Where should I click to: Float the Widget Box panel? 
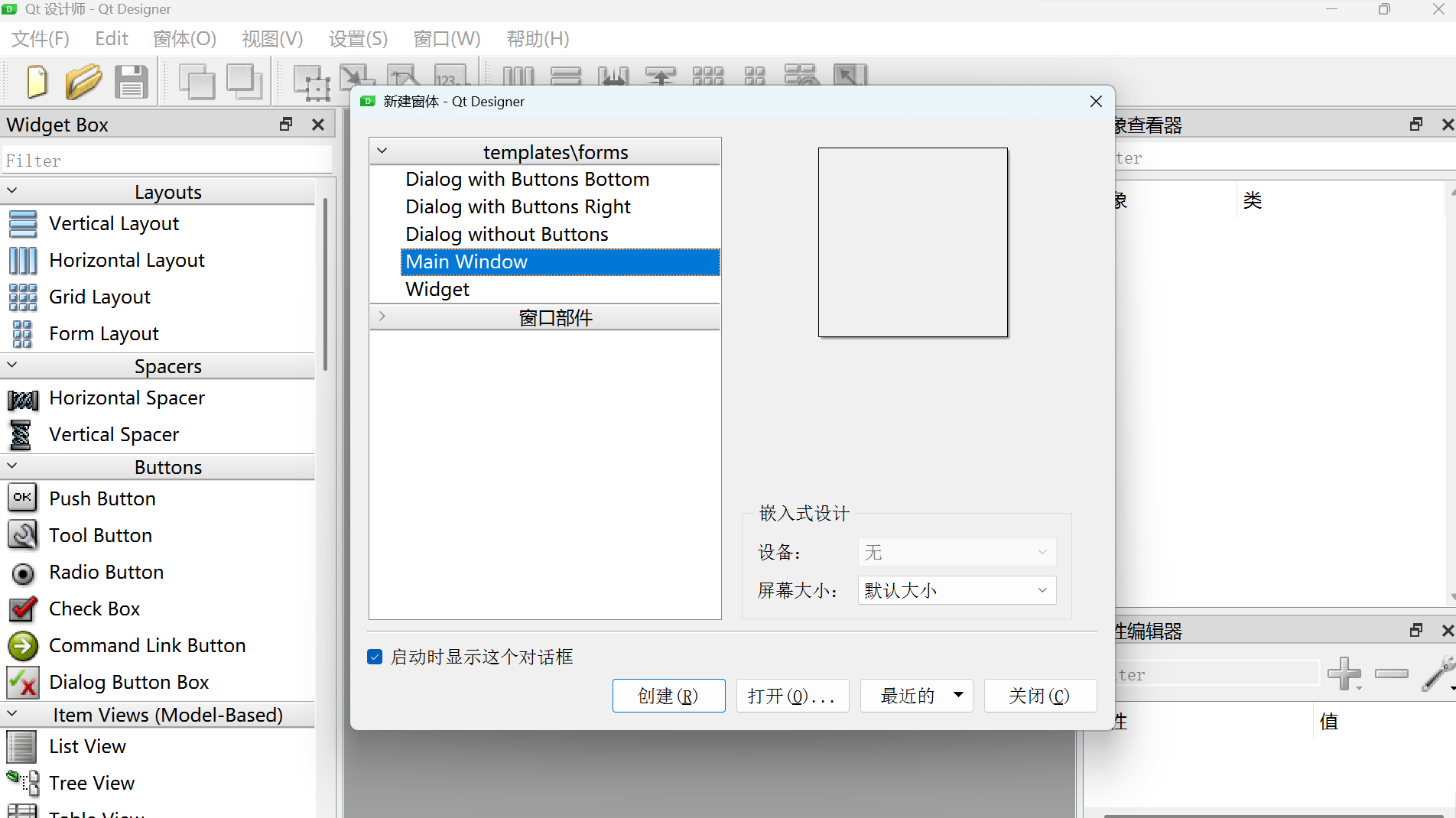286,124
